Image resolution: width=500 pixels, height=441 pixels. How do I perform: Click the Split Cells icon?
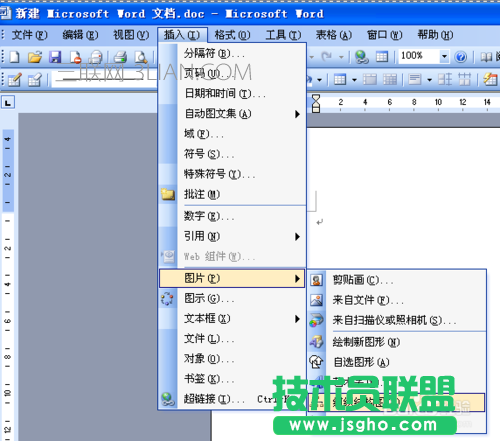tap(390, 80)
